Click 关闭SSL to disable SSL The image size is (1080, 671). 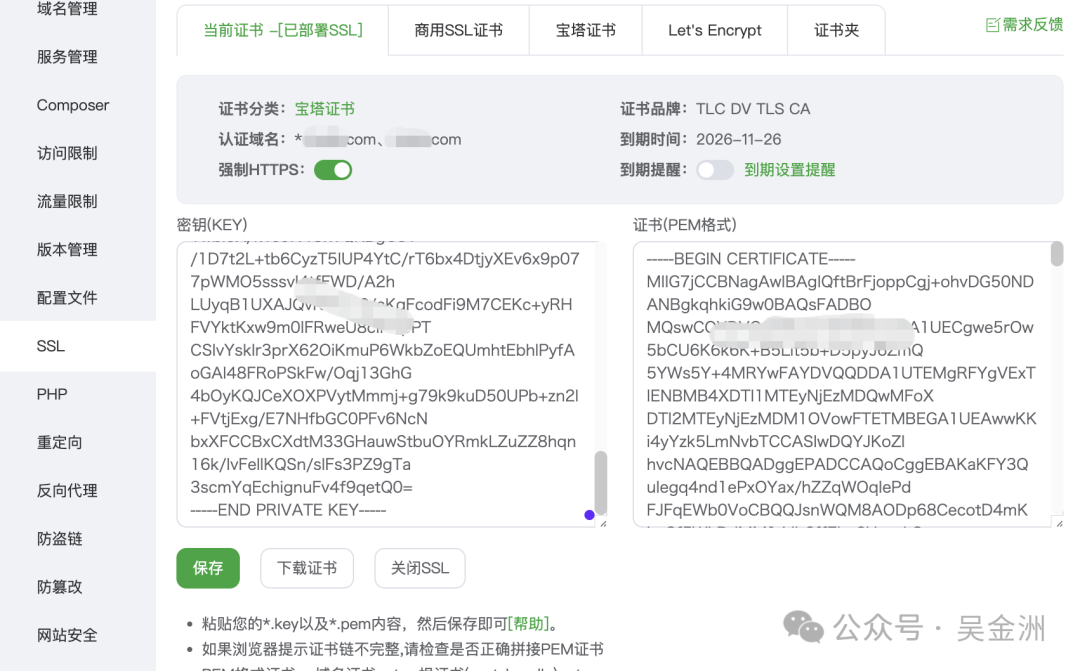click(419, 567)
